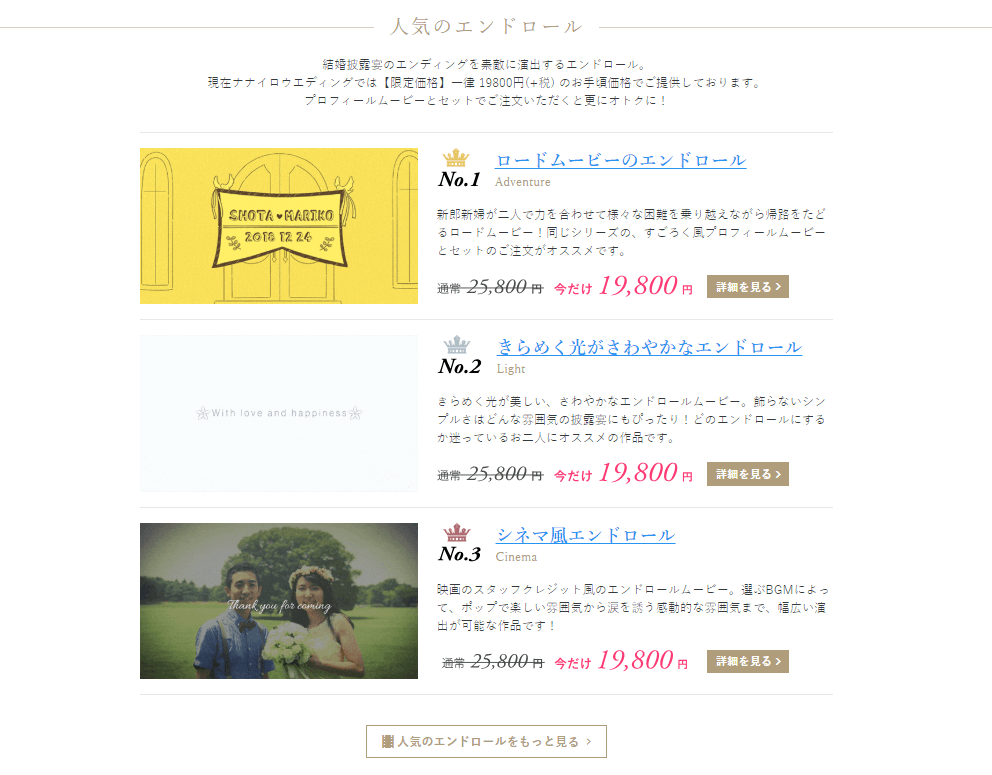Click the gold crown icon above No.1
The image size is (992, 775).
click(456, 158)
